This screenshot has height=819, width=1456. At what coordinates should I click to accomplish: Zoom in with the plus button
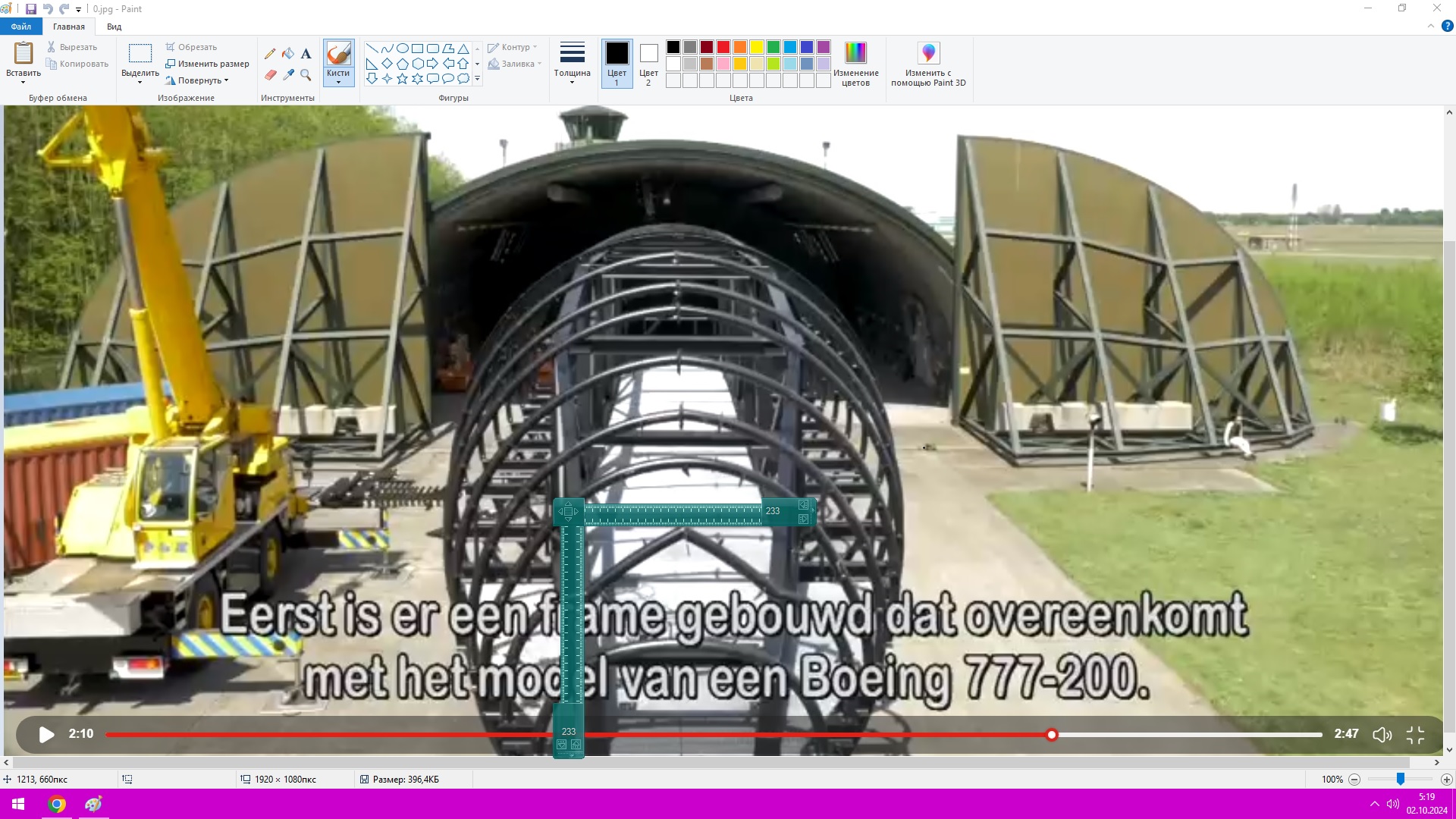[1446, 779]
